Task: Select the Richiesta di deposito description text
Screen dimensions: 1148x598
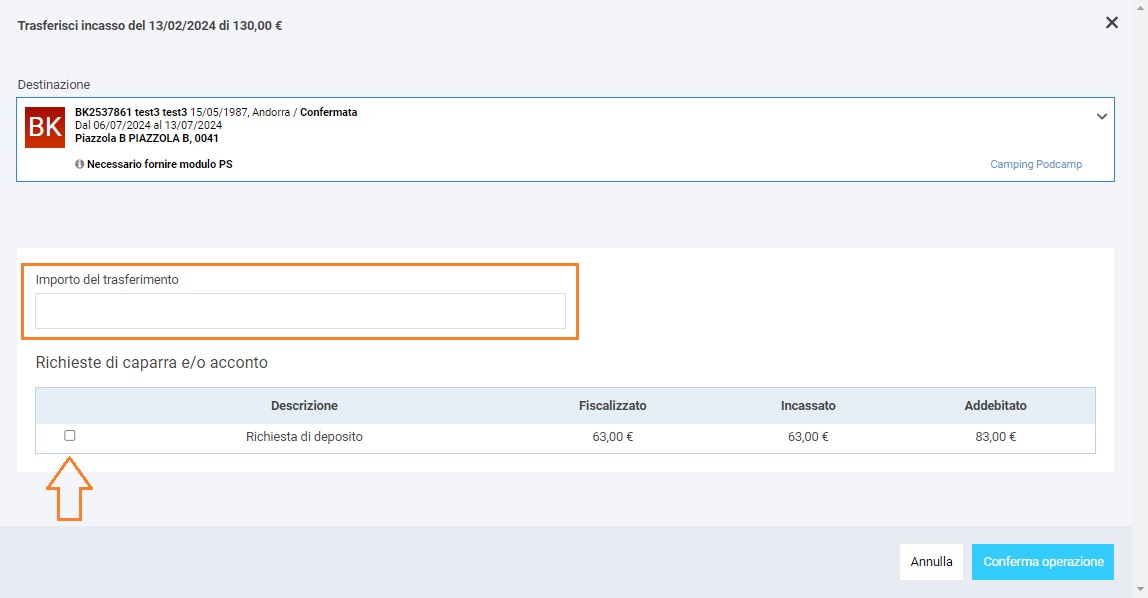Action: click(304, 437)
